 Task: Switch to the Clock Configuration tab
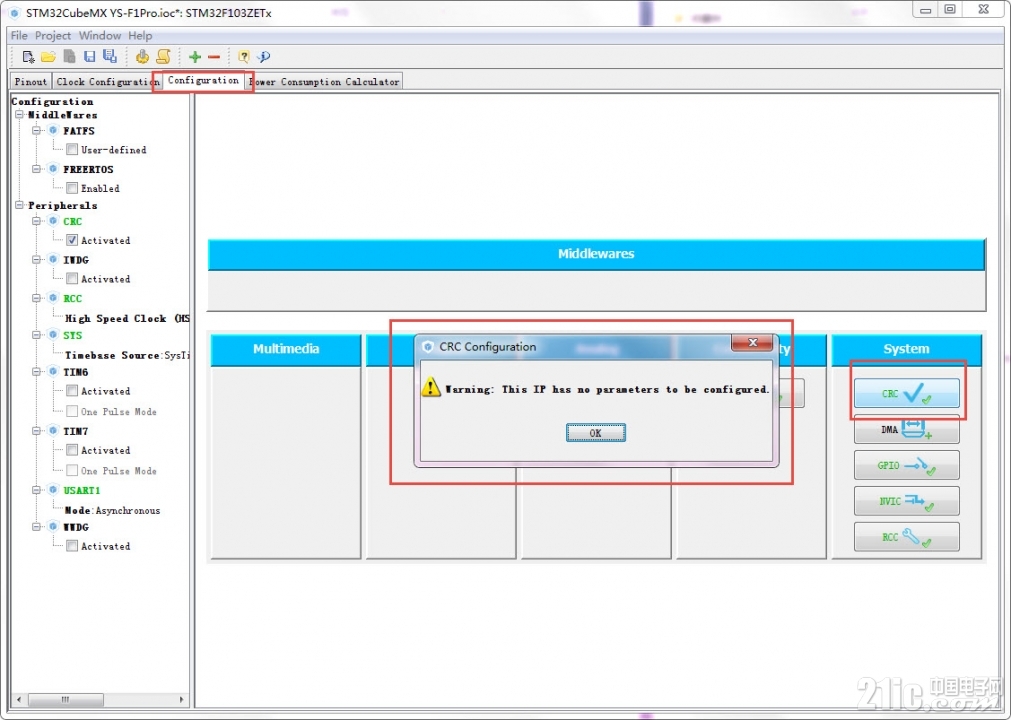click(x=106, y=81)
